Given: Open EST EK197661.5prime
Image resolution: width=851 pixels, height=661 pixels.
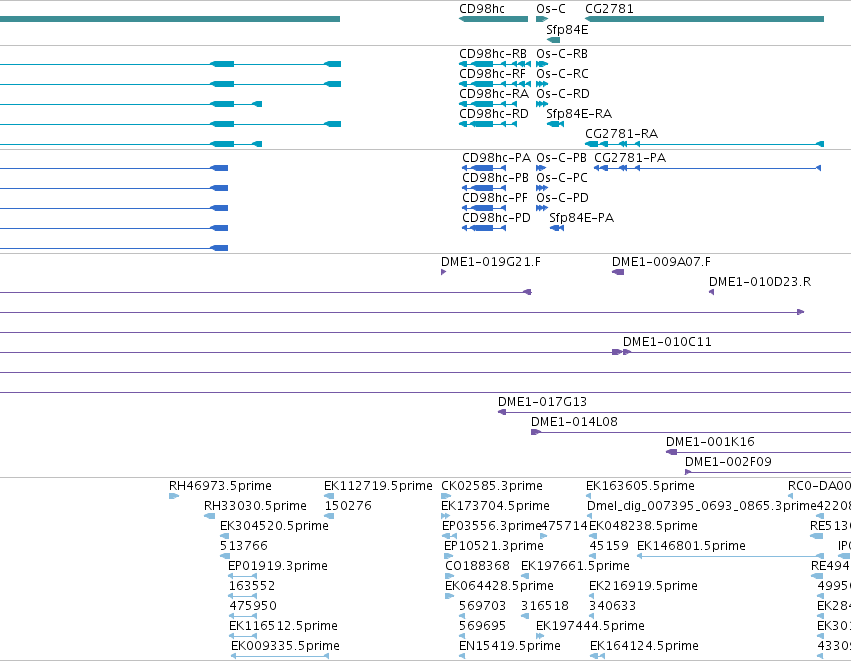Looking at the screenshot, I should click(x=575, y=566).
